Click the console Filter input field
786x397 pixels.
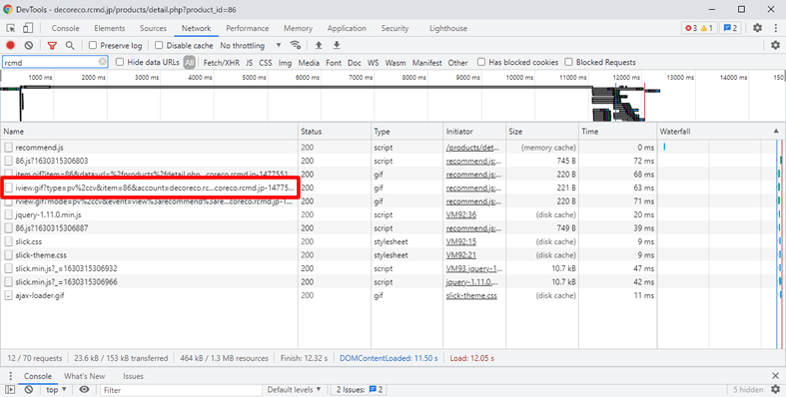tap(180, 389)
